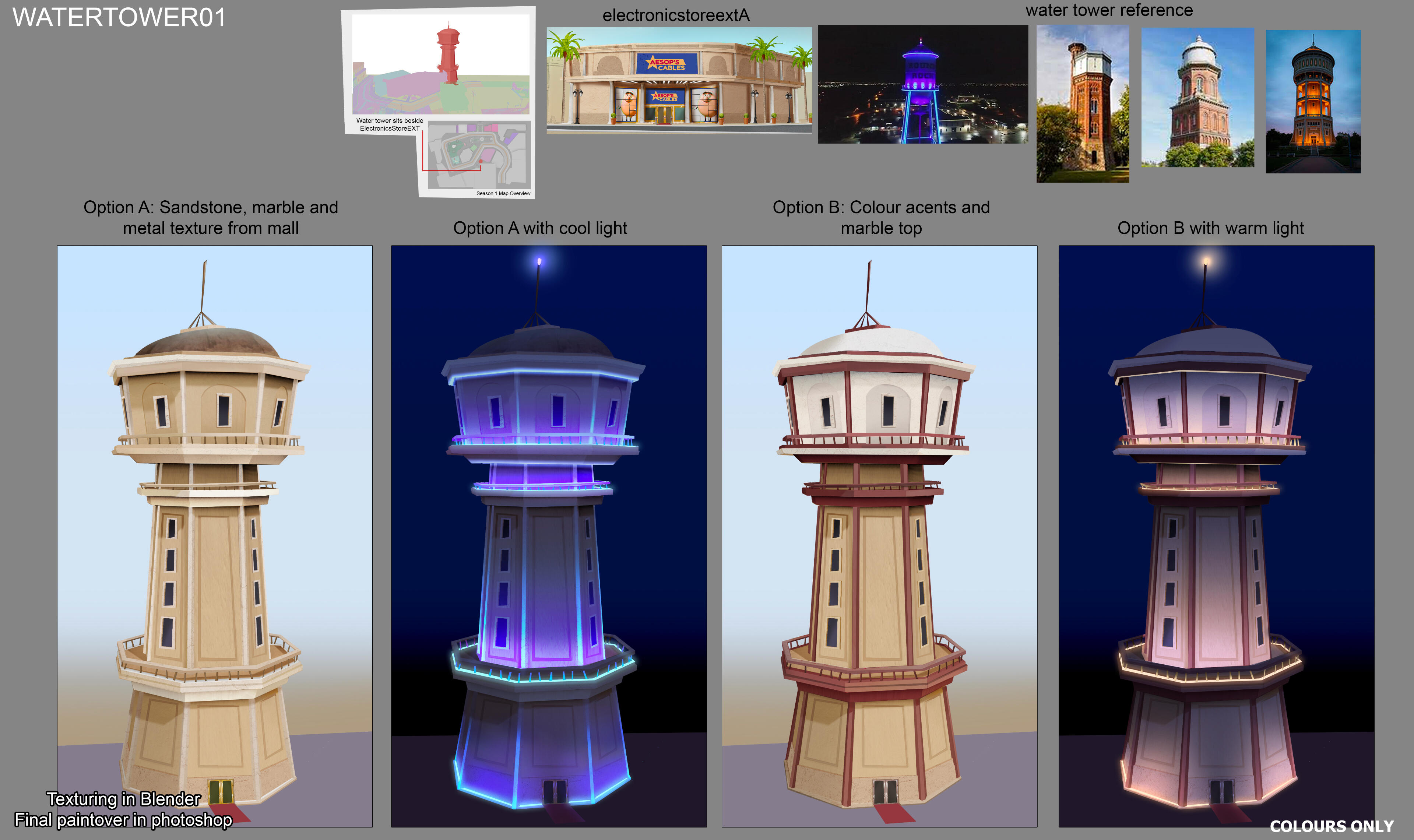Viewport: 1414px width, 840px height.
Task: Click the blue-lit night water tower photo
Action: (922, 84)
